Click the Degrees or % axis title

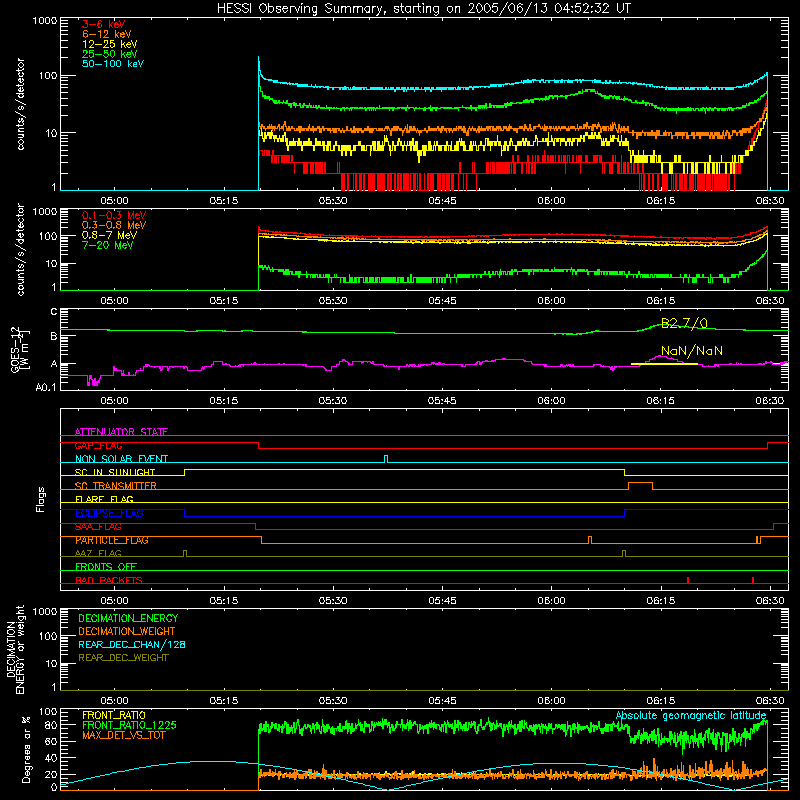click(26, 749)
